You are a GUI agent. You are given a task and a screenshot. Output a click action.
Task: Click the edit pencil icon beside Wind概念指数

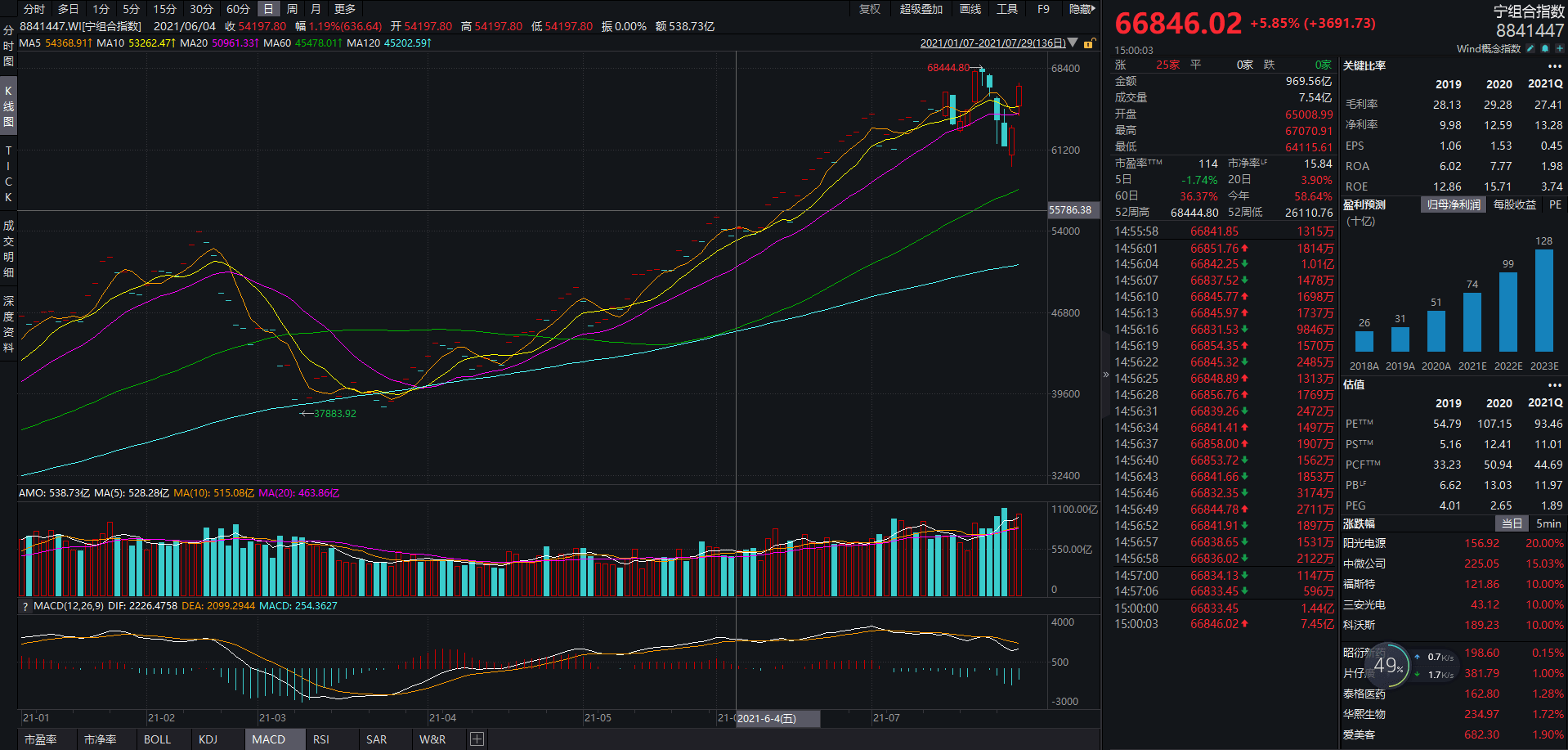coord(1530,48)
